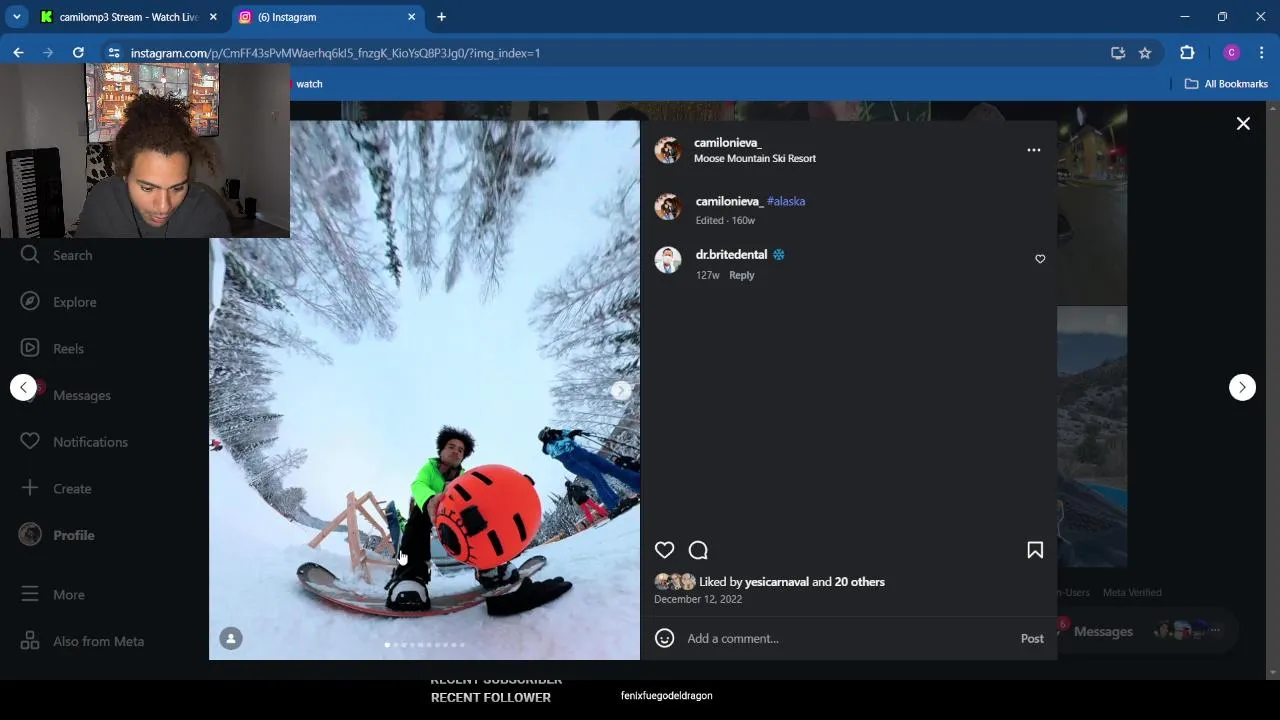Click dr.britedental's avatar
This screenshot has height=720, width=1280.
pos(668,260)
